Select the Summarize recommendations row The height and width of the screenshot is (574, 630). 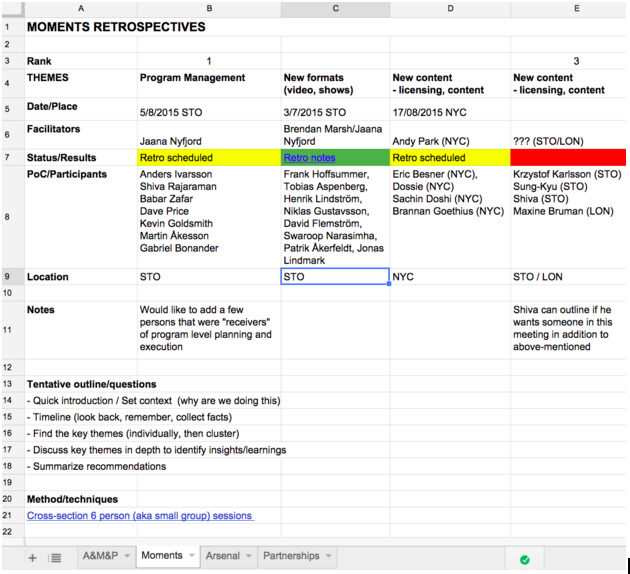(96, 467)
